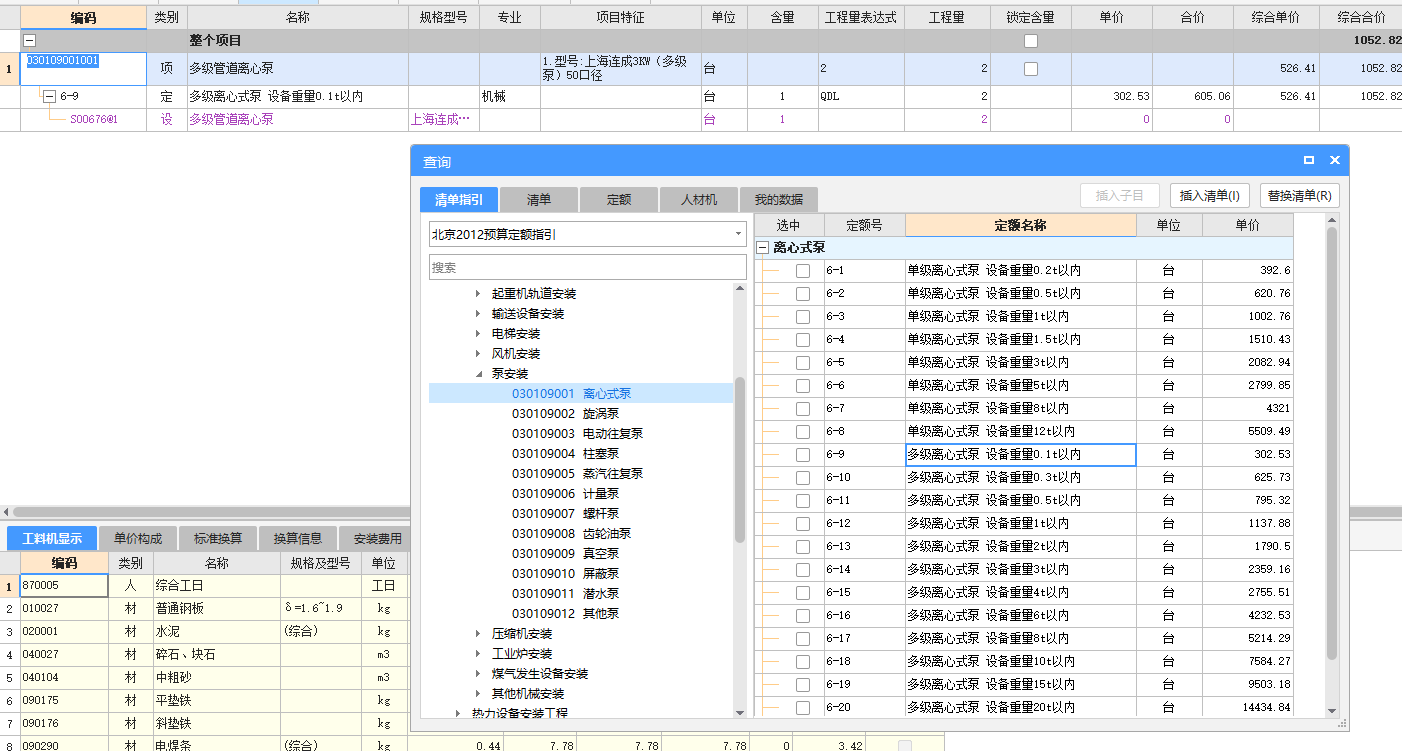Click 多级离心式泵 设备重量0.3t以内 row

(1020, 478)
